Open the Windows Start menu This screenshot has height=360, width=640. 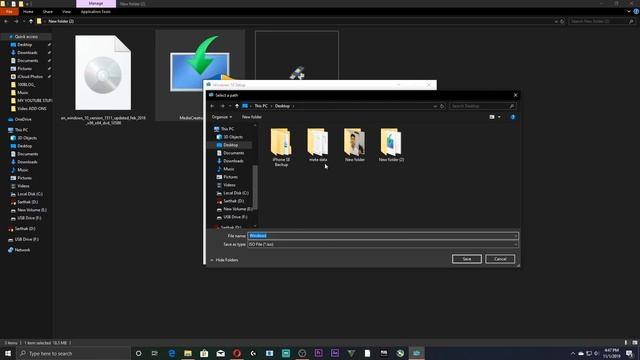tap(8, 353)
